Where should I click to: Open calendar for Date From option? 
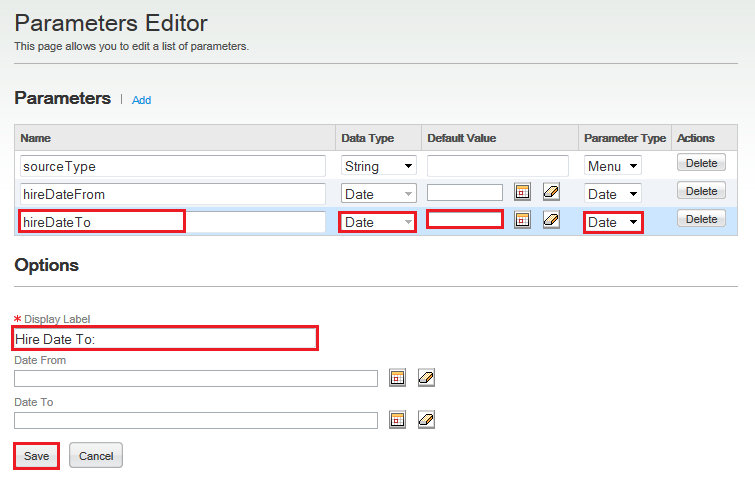(397, 377)
